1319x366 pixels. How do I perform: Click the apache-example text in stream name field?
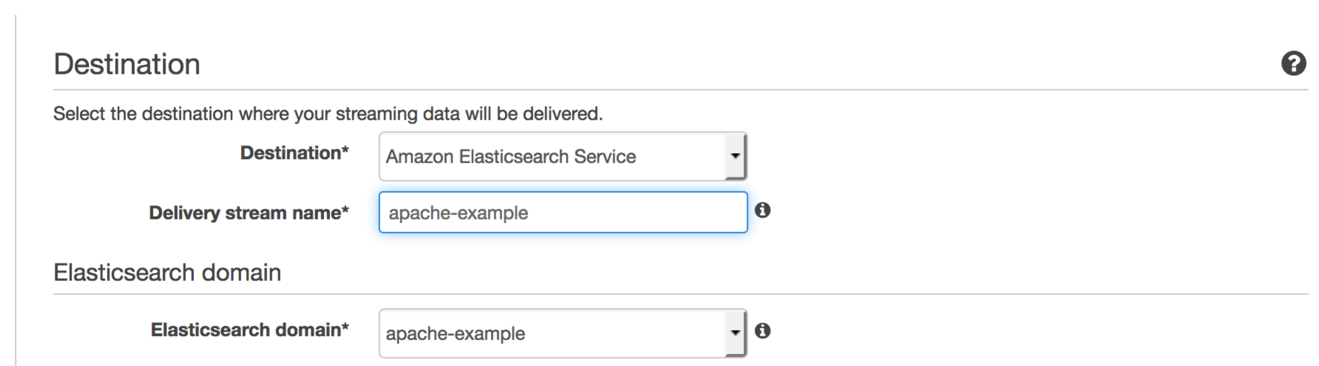coord(457,213)
